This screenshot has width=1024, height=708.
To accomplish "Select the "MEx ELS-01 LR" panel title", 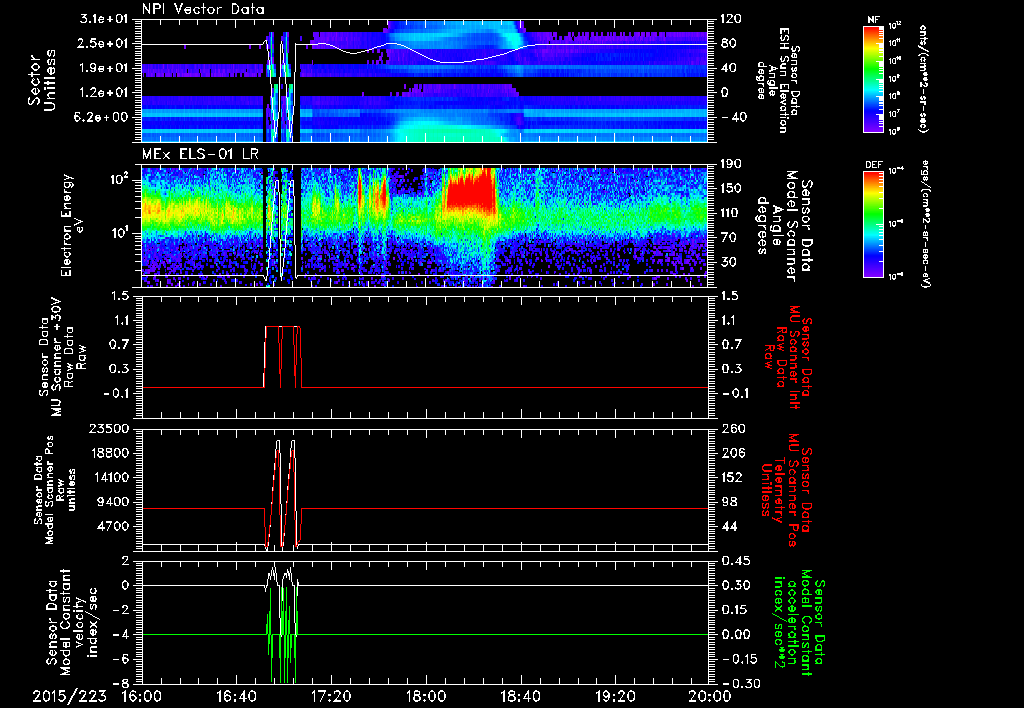I will [200, 154].
